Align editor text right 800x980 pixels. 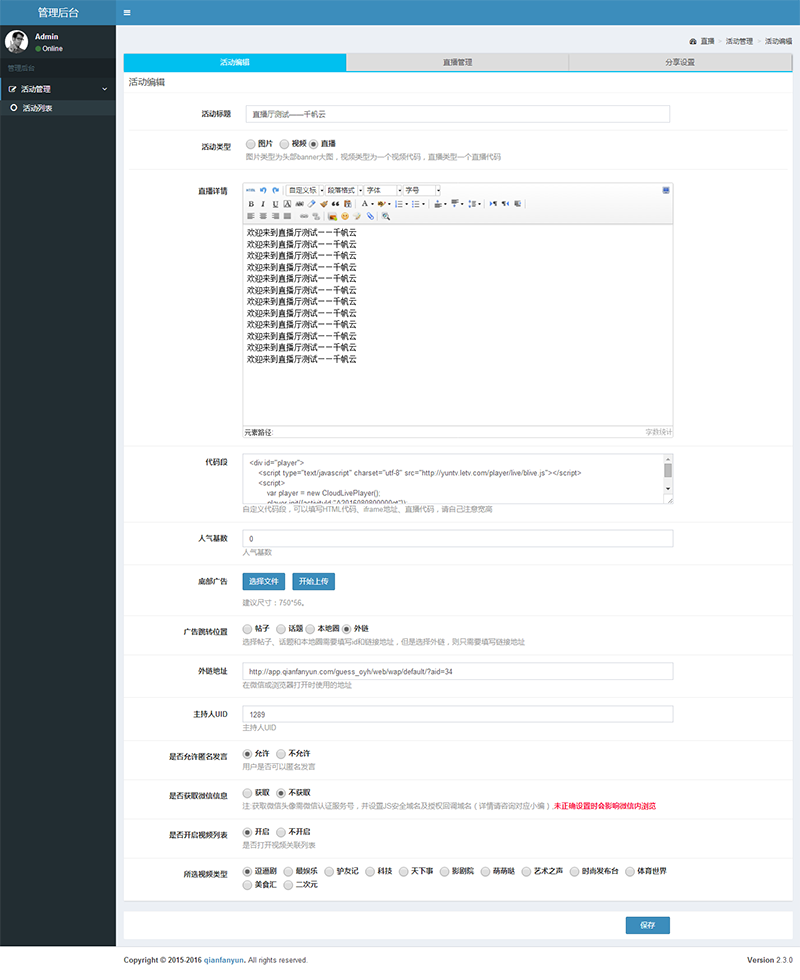pyautogui.click(x=276, y=216)
